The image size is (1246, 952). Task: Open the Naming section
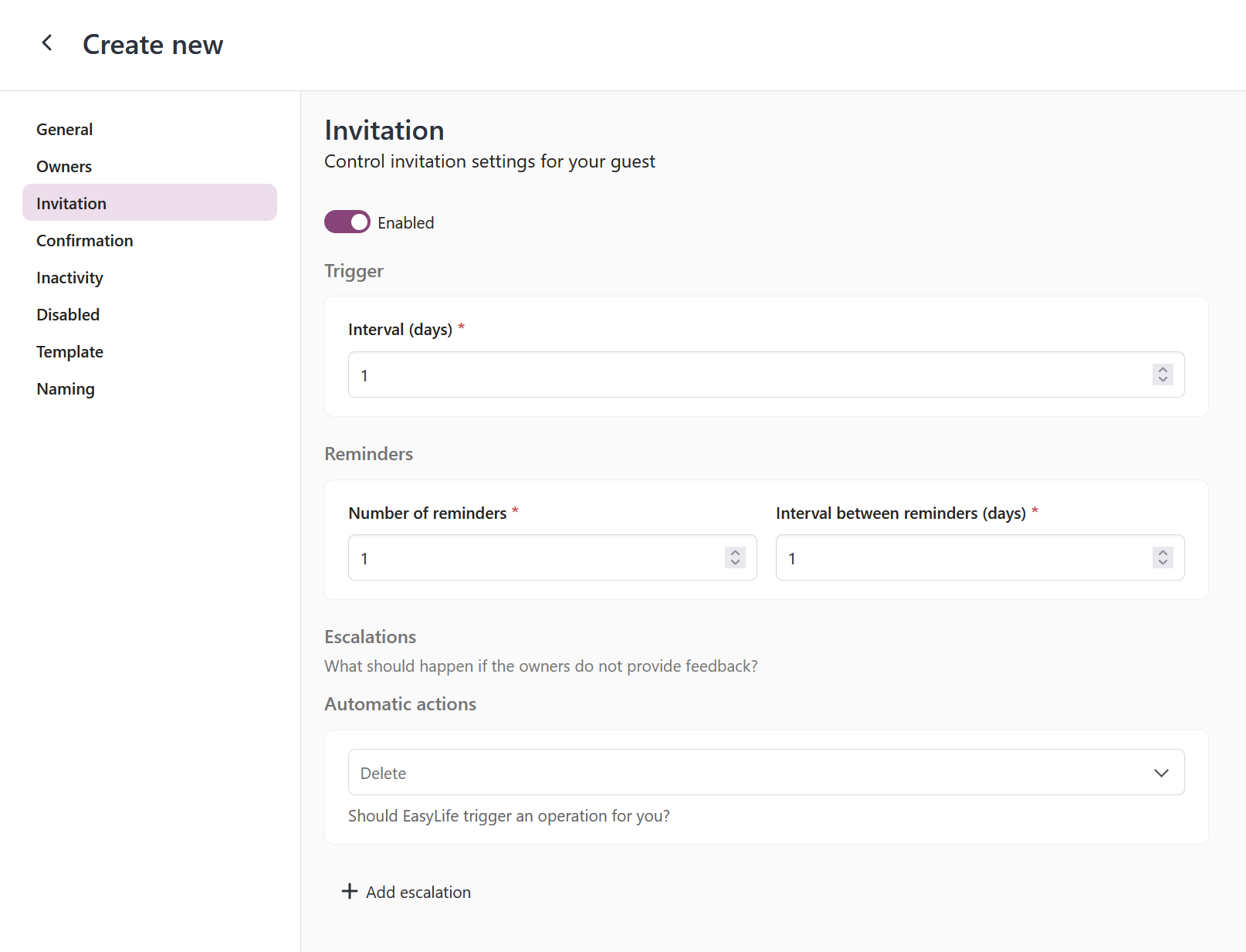point(66,389)
